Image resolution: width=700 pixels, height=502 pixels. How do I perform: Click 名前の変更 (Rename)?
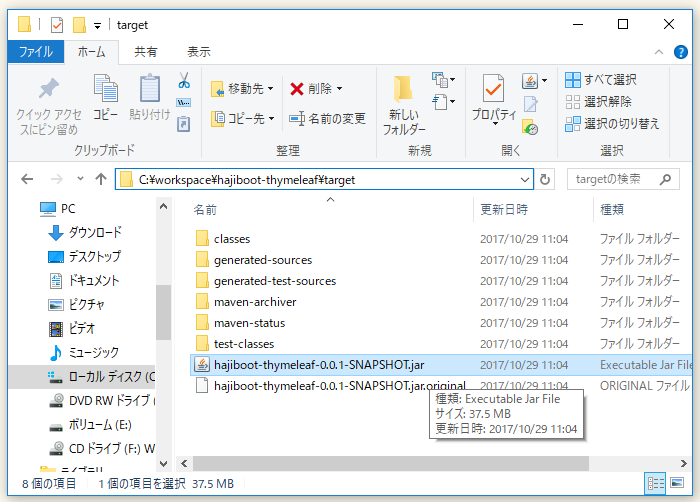(x=327, y=119)
